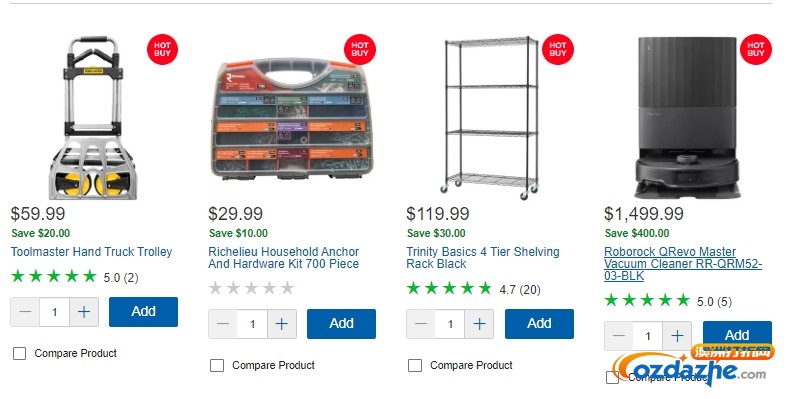Decrease quantity for Roborock QRevo Master vacuum
This screenshot has width=797, height=399.
619,336
